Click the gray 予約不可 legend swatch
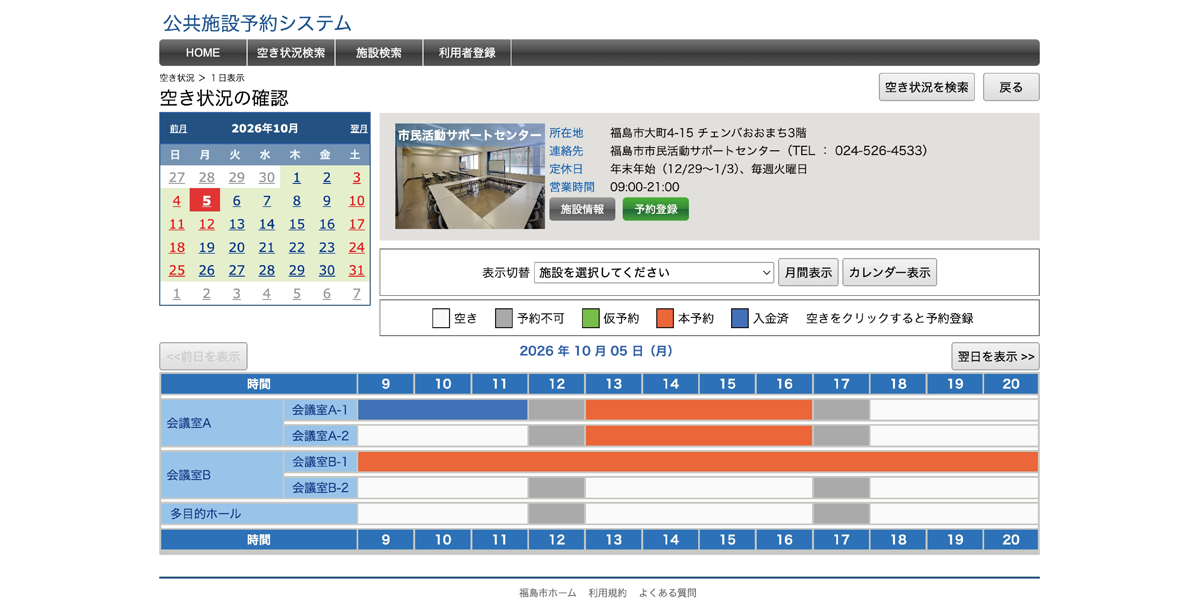This screenshot has height=600, width=1200. point(504,318)
